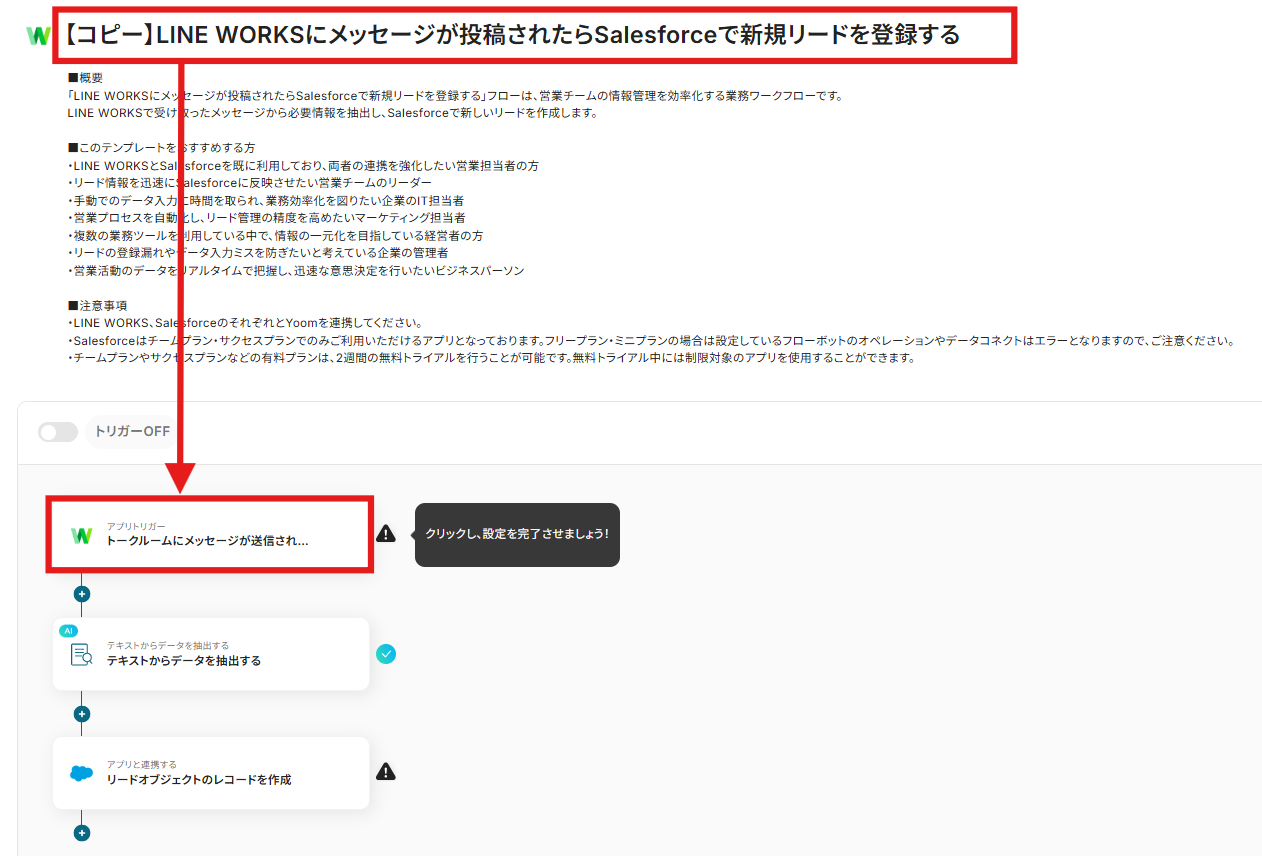Click the アプリトリガー label in the first card
1262x856 pixels.
click(x=137, y=526)
